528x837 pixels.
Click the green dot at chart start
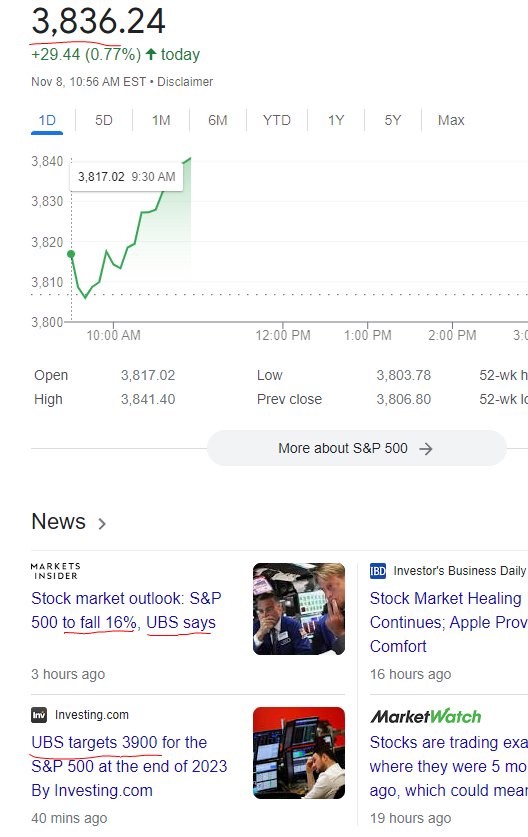coord(71,255)
